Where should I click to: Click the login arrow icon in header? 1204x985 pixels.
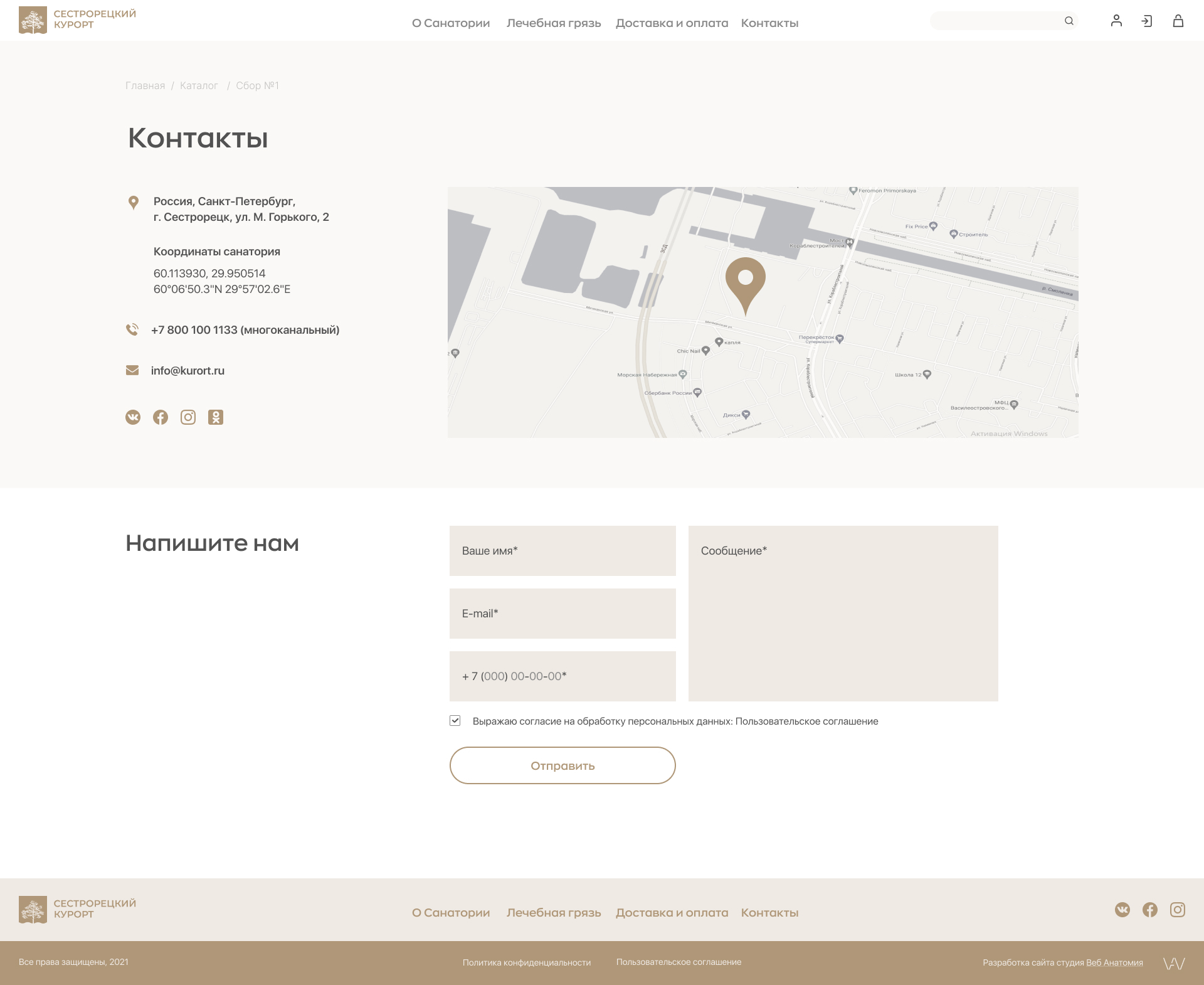click(1147, 21)
